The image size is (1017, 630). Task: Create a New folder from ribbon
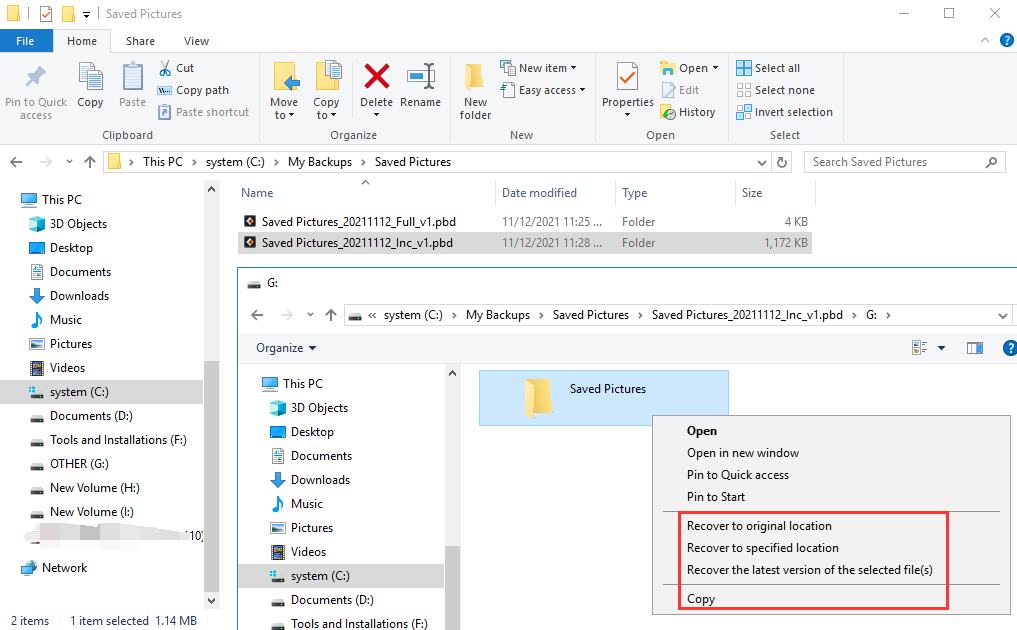coord(475,91)
